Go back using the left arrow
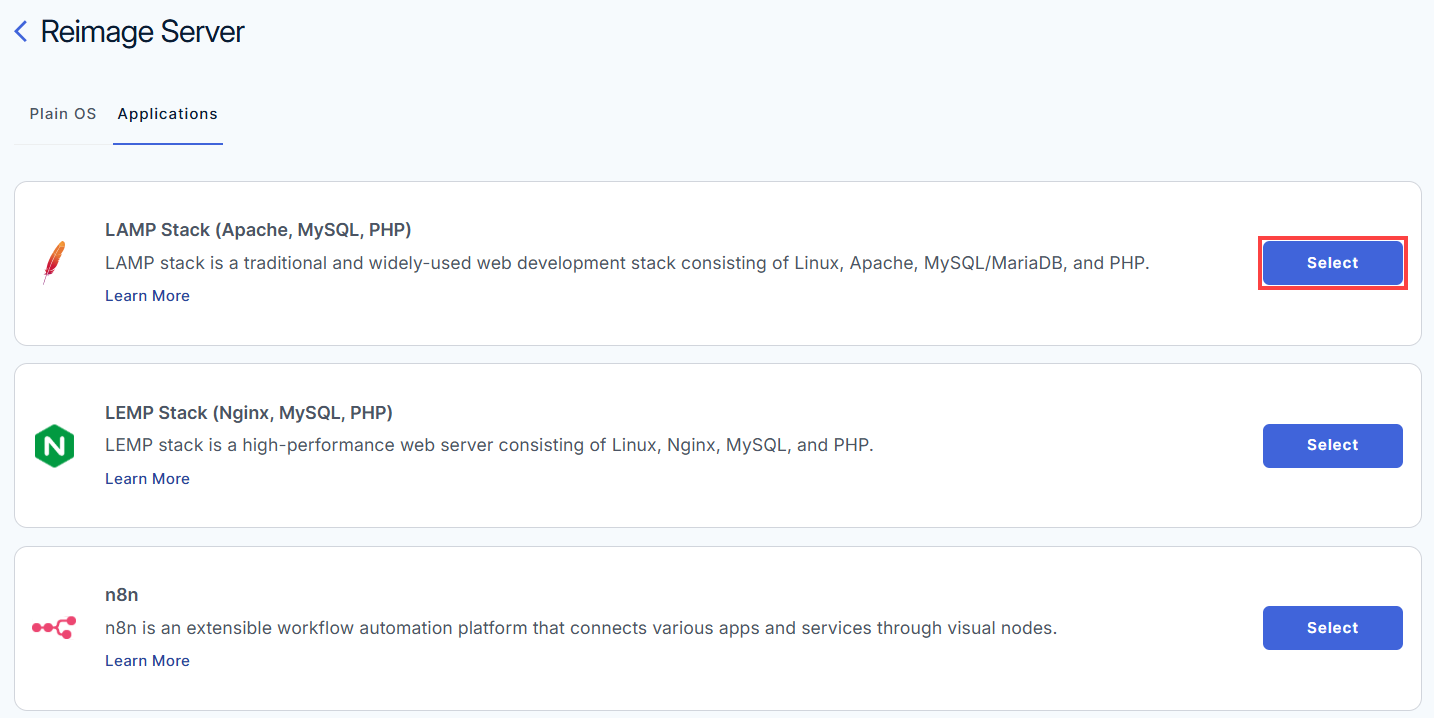1434x718 pixels. (21, 31)
